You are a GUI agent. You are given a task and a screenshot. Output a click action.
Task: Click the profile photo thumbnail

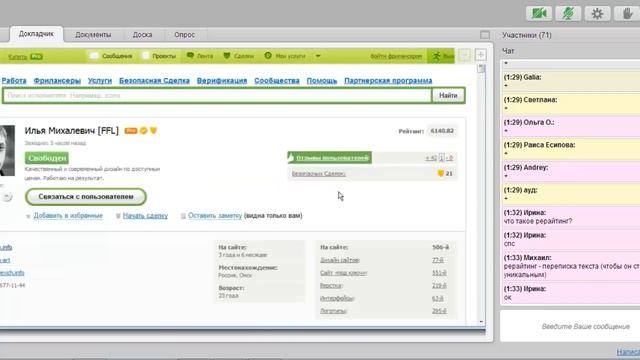[7, 151]
